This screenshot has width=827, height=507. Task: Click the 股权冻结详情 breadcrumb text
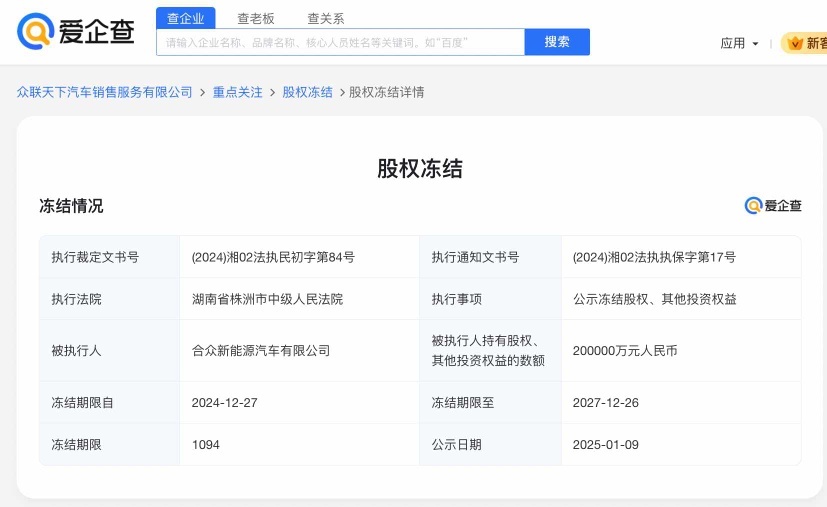point(387,92)
